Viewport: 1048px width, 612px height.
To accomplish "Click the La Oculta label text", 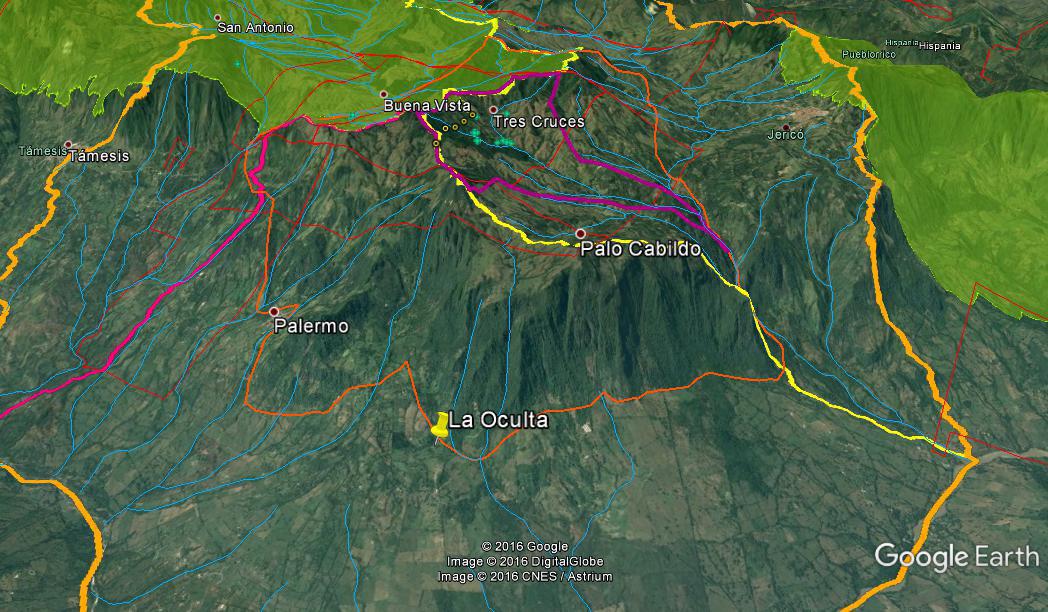I will (x=498, y=421).
